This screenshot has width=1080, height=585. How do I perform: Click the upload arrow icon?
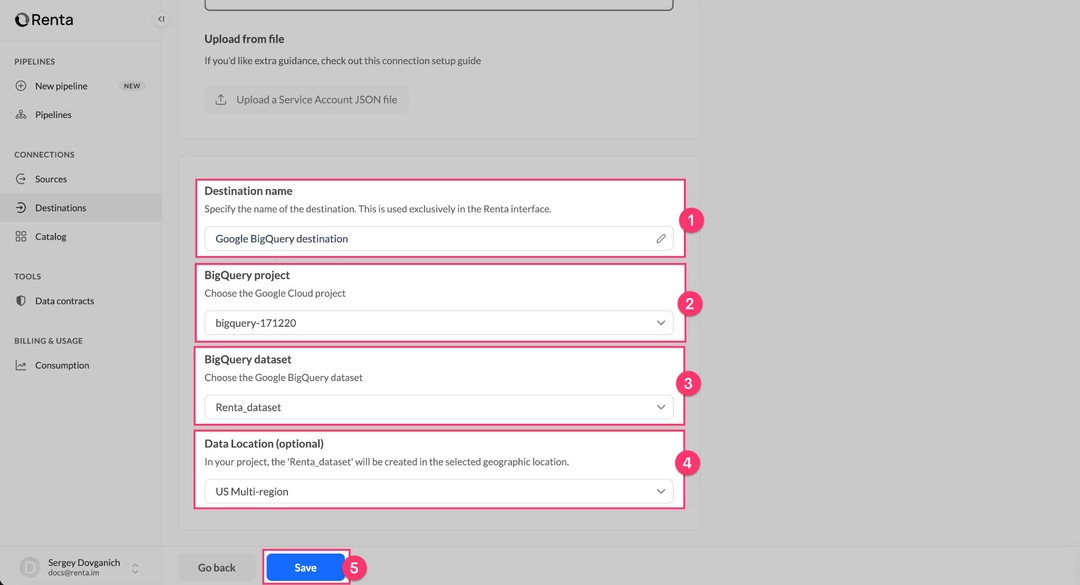click(220, 99)
